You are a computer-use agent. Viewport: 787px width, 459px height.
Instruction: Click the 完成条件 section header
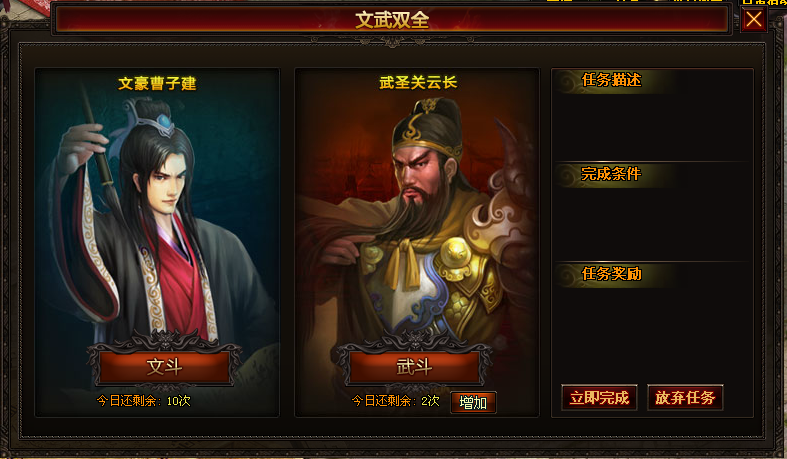[x=611, y=174]
